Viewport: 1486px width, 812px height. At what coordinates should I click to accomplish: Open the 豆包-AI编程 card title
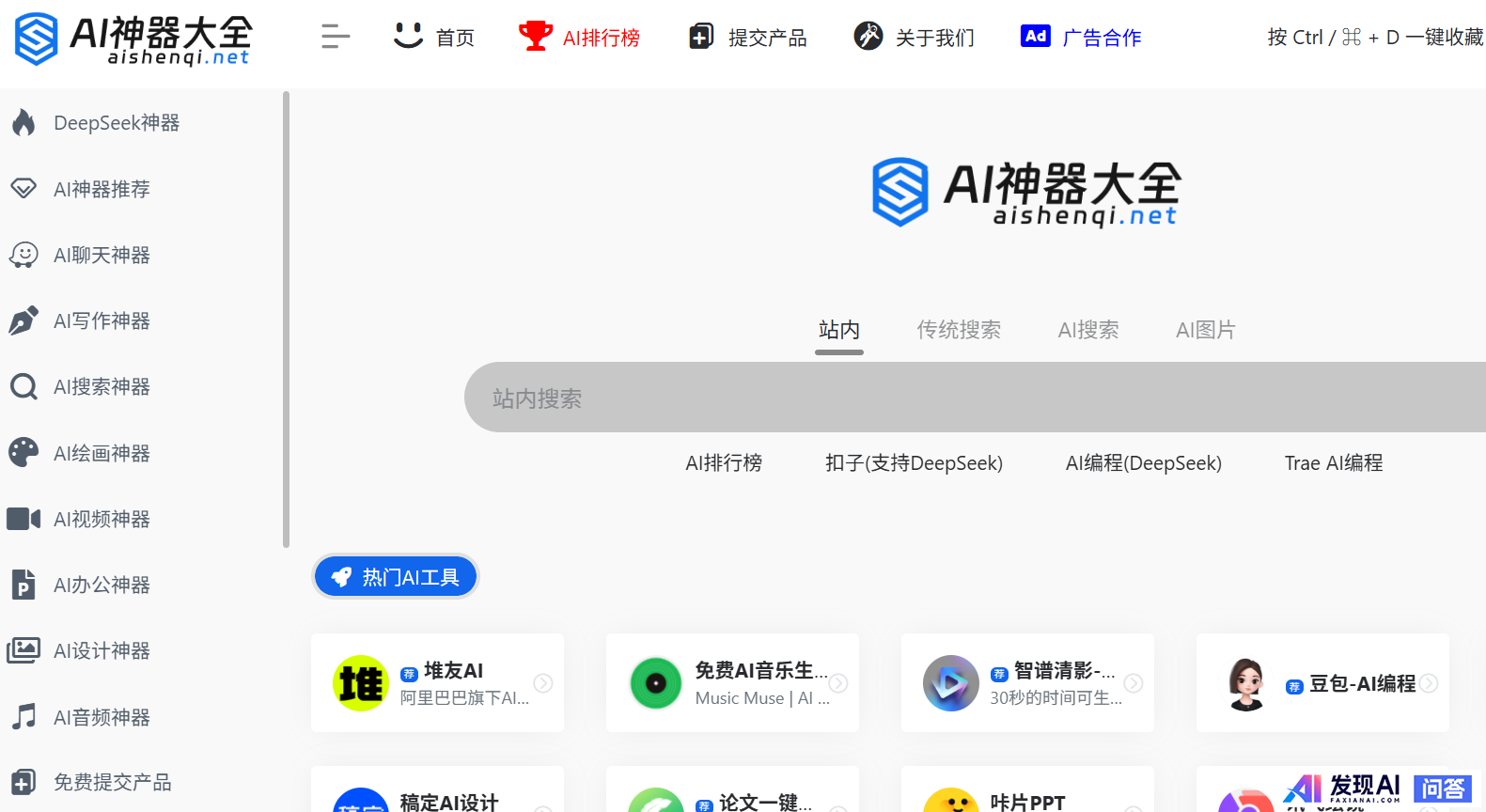click(1362, 683)
